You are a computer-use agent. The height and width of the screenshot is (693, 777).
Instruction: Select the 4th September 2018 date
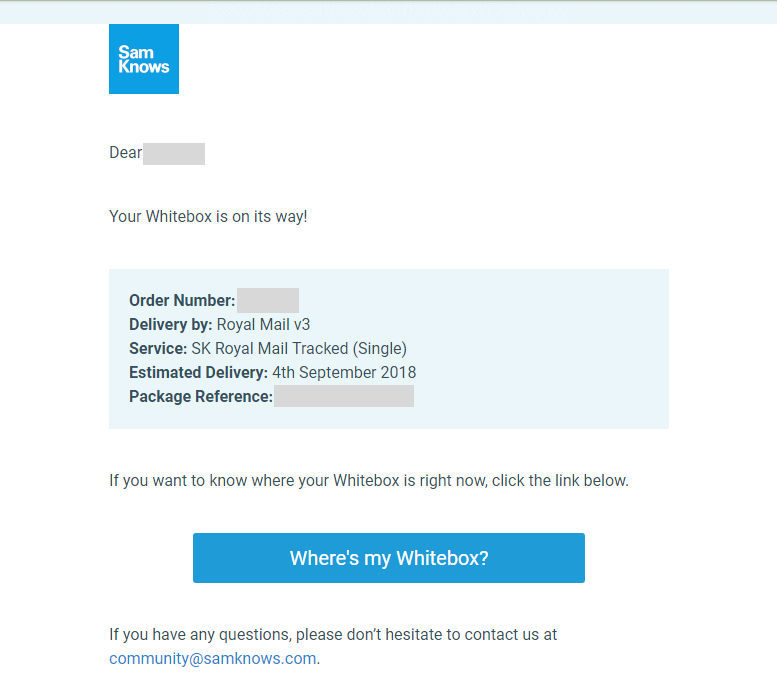[x=344, y=372]
